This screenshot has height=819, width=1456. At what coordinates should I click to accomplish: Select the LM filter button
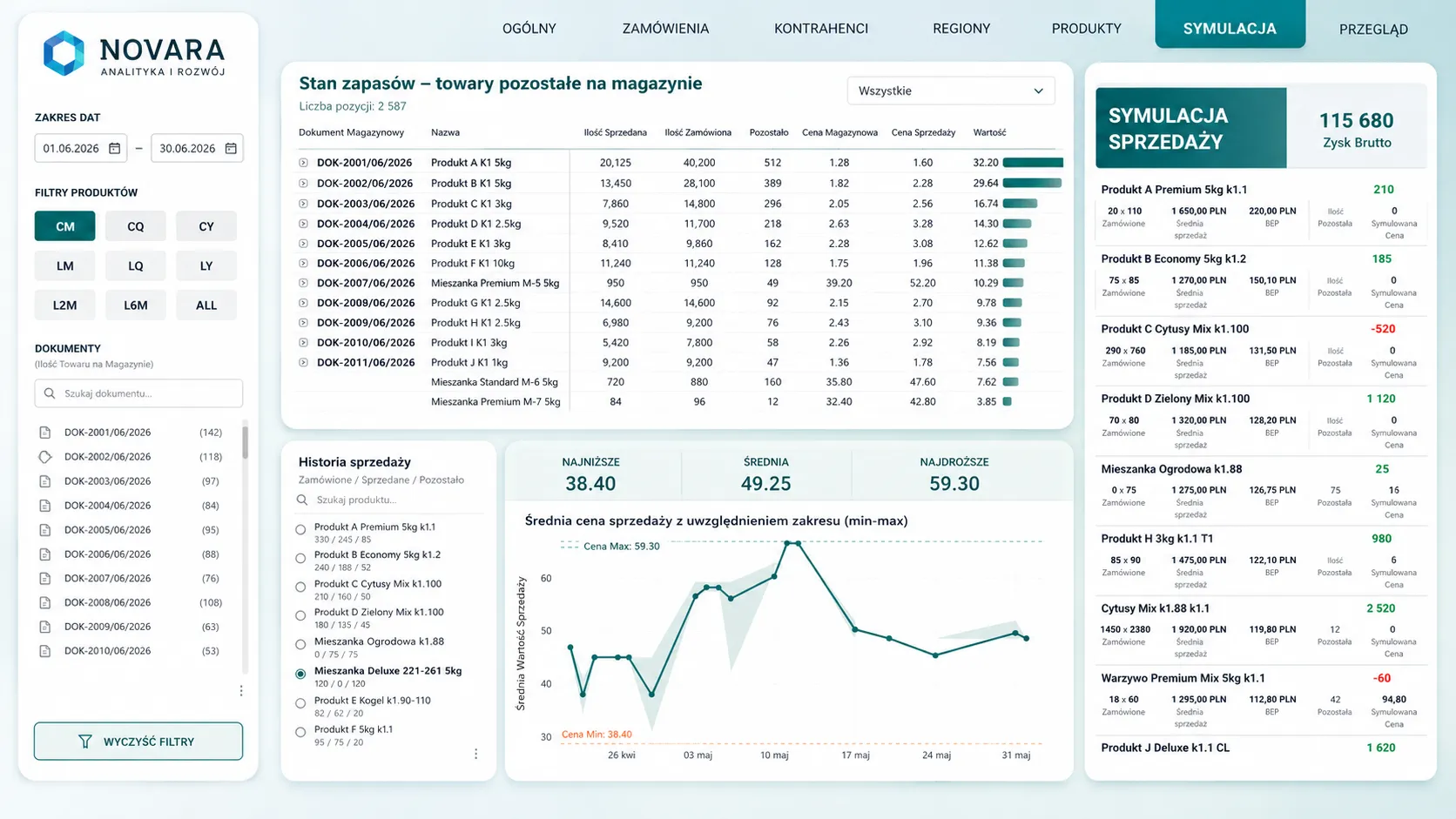click(65, 266)
